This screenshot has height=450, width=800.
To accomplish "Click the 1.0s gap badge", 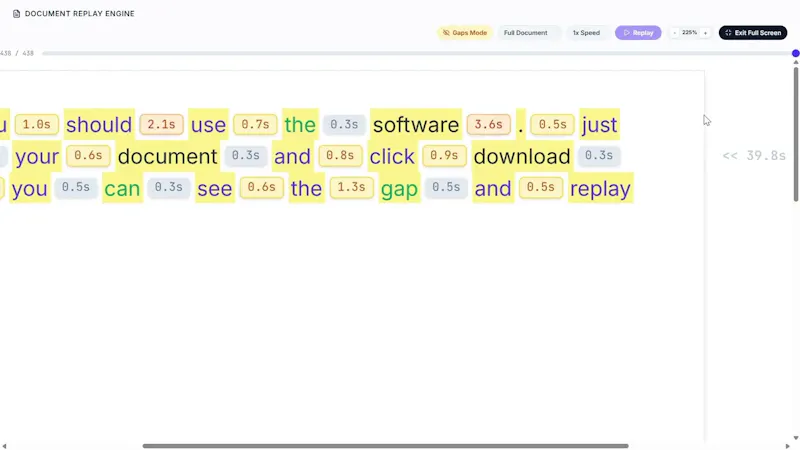I will point(36,124).
